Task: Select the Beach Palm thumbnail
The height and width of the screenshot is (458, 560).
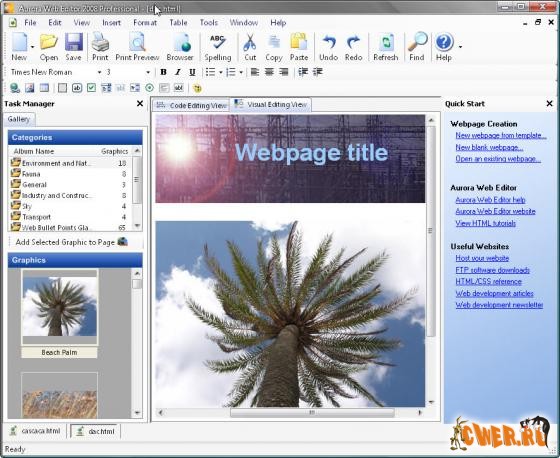Action: coord(59,307)
